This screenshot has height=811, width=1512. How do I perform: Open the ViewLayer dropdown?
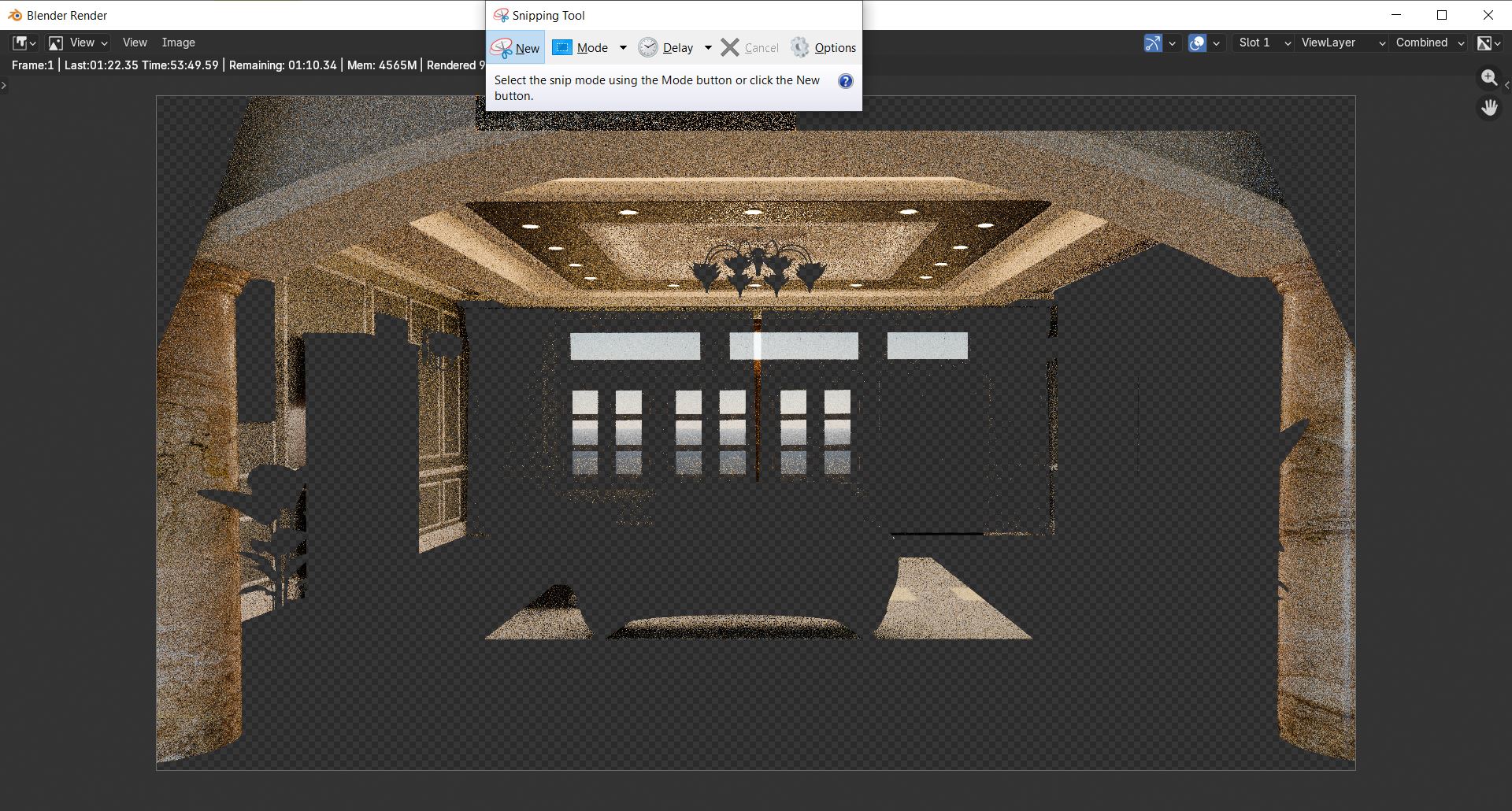pyautogui.click(x=1342, y=43)
